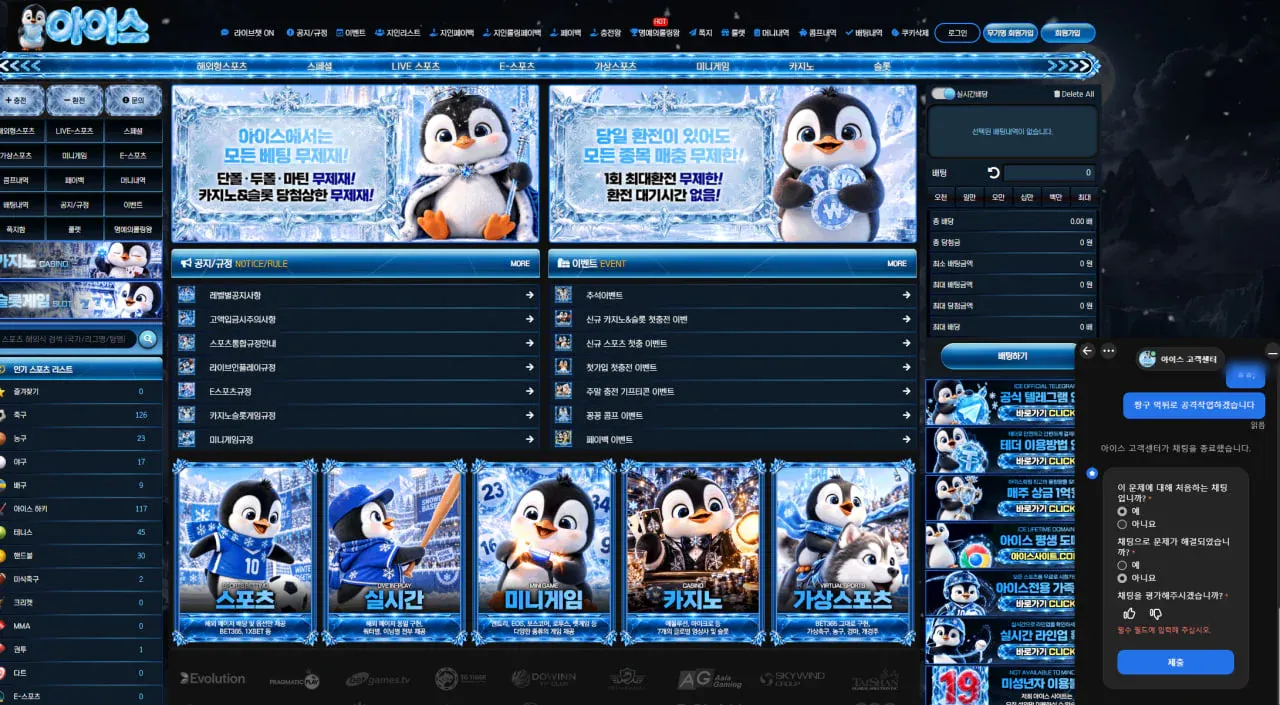Click the sidebar search magnifier icon
Image resolution: width=1280 pixels, height=705 pixels.
click(x=148, y=339)
